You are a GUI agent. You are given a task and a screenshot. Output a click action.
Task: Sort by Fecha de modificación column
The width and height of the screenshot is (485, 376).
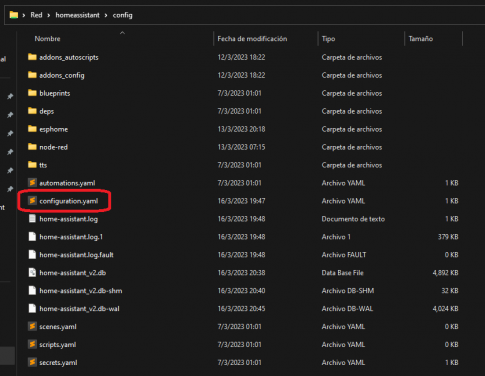pyautogui.click(x=252, y=39)
